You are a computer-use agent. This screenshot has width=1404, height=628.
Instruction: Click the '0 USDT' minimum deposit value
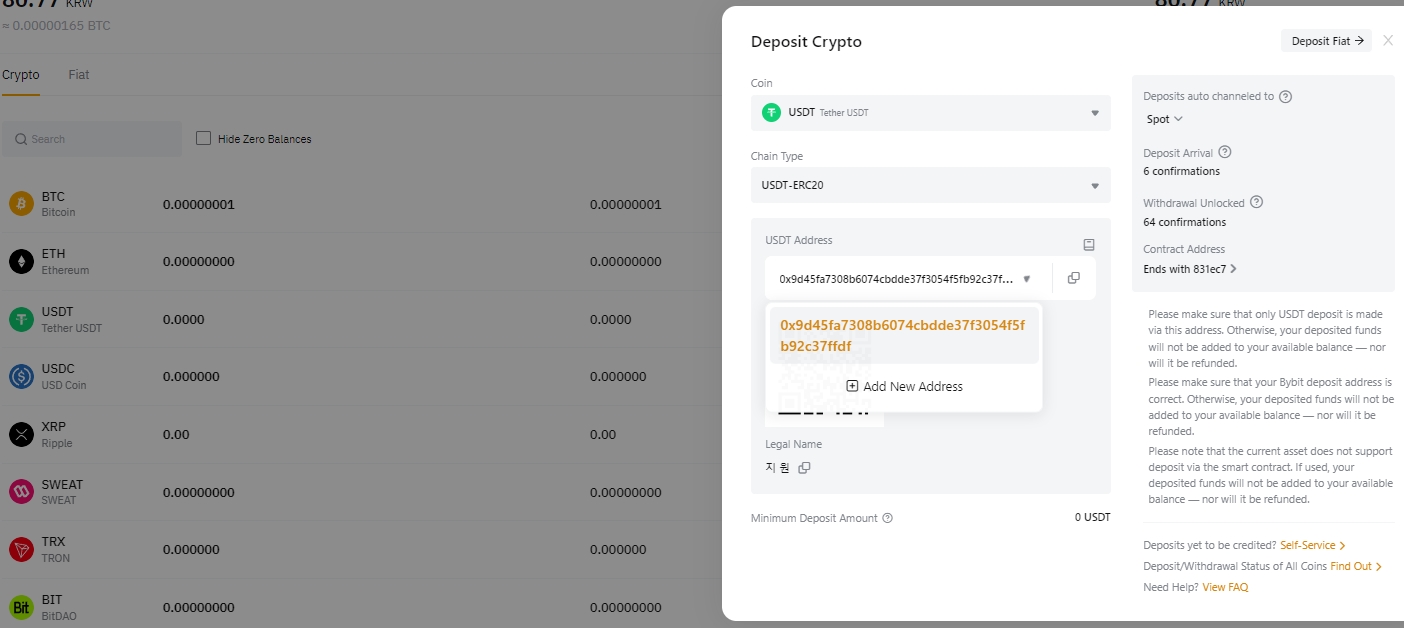pyautogui.click(x=1092, y=517)
